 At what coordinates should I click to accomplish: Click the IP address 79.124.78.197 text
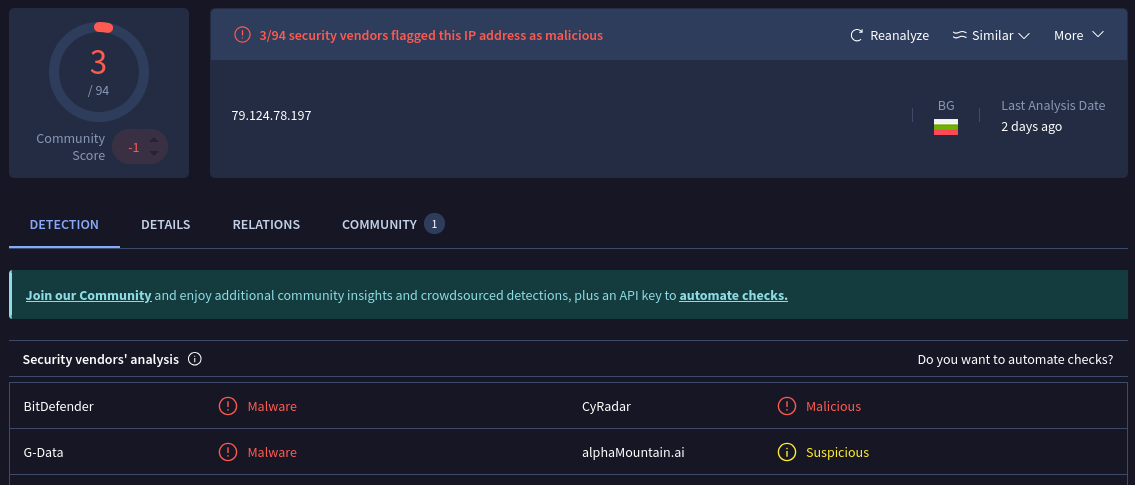[x=271, y=115]
